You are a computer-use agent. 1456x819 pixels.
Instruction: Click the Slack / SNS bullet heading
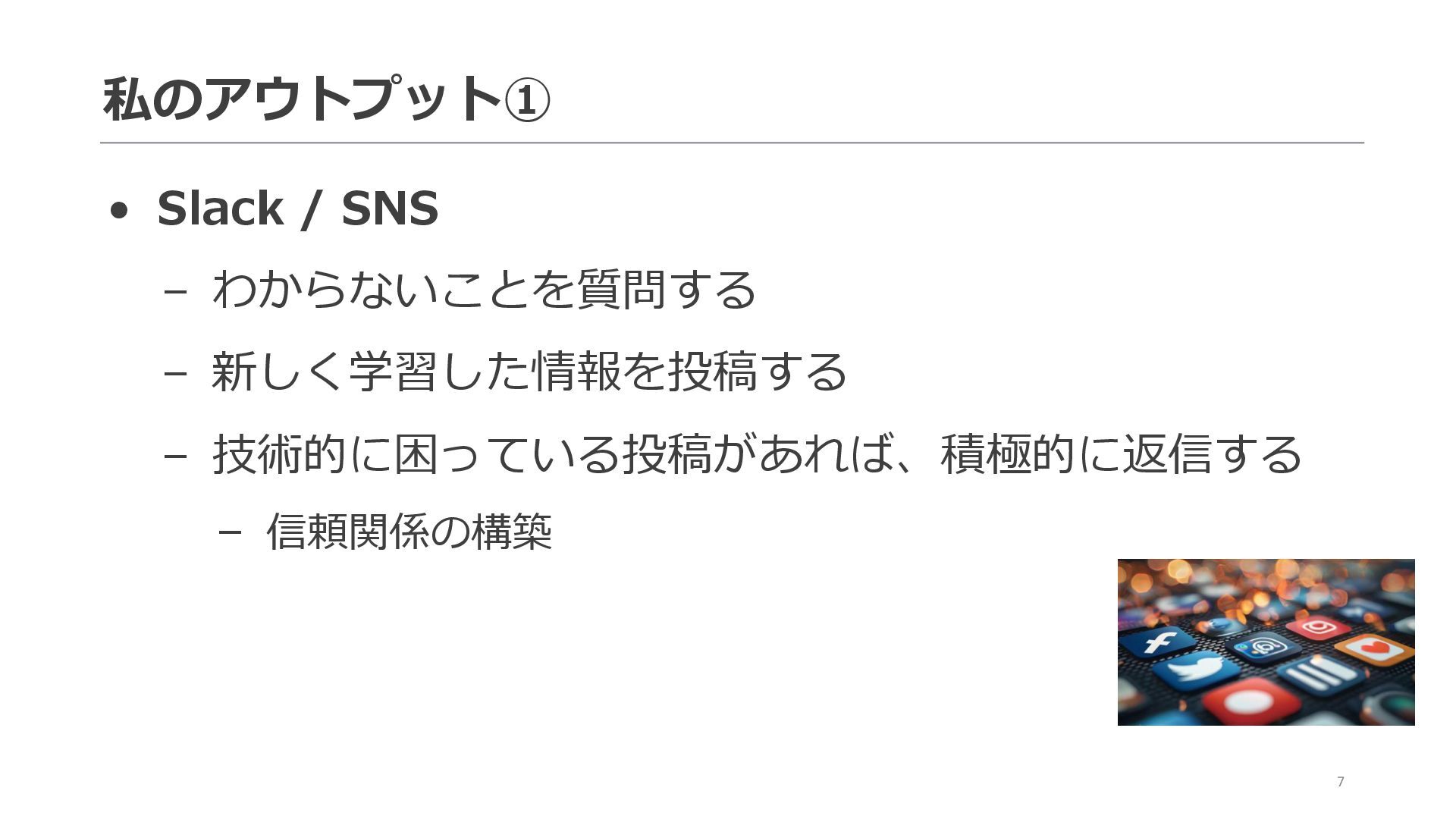point(297,208)
